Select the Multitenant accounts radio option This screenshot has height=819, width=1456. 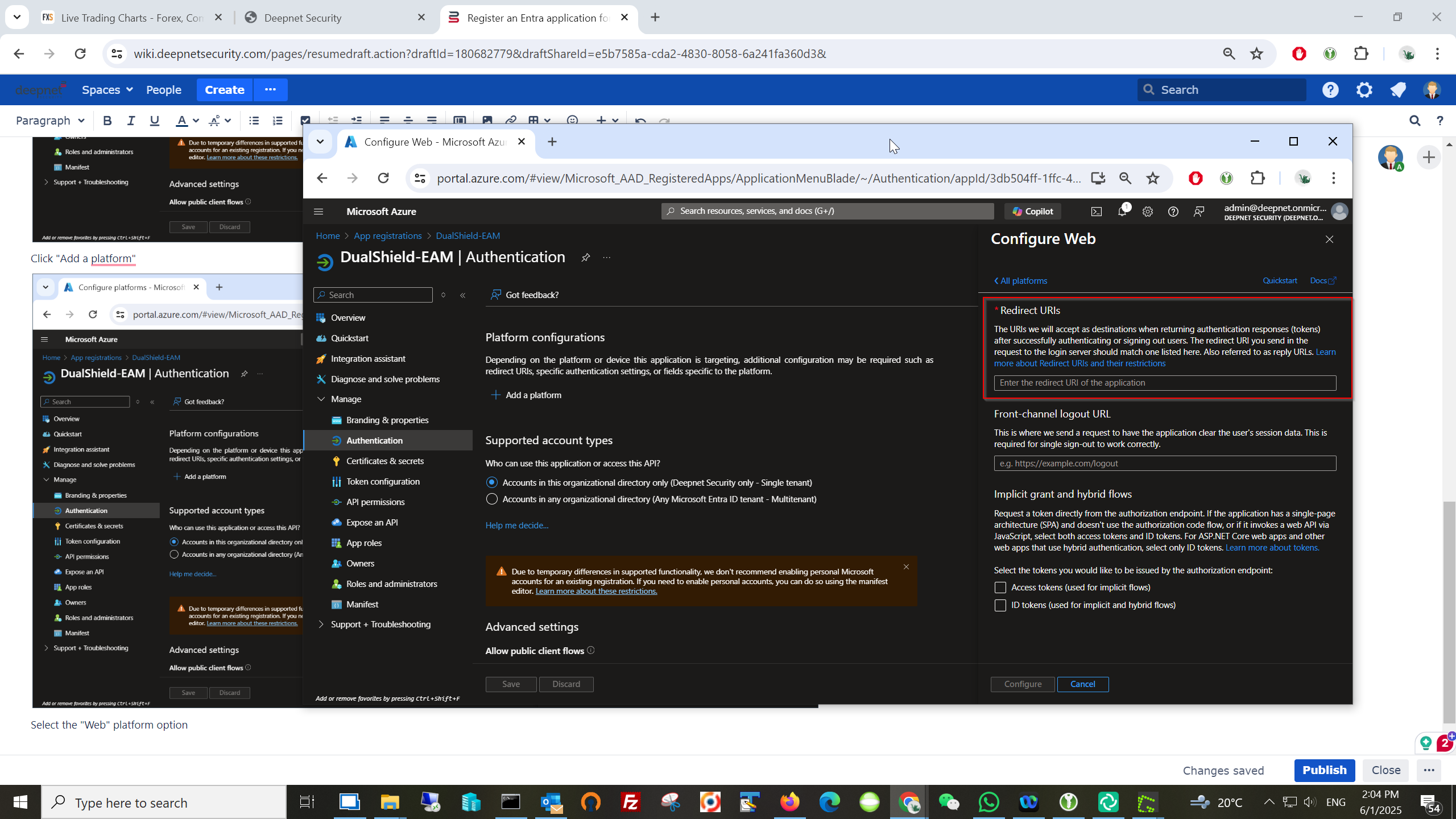click(492, 499)
